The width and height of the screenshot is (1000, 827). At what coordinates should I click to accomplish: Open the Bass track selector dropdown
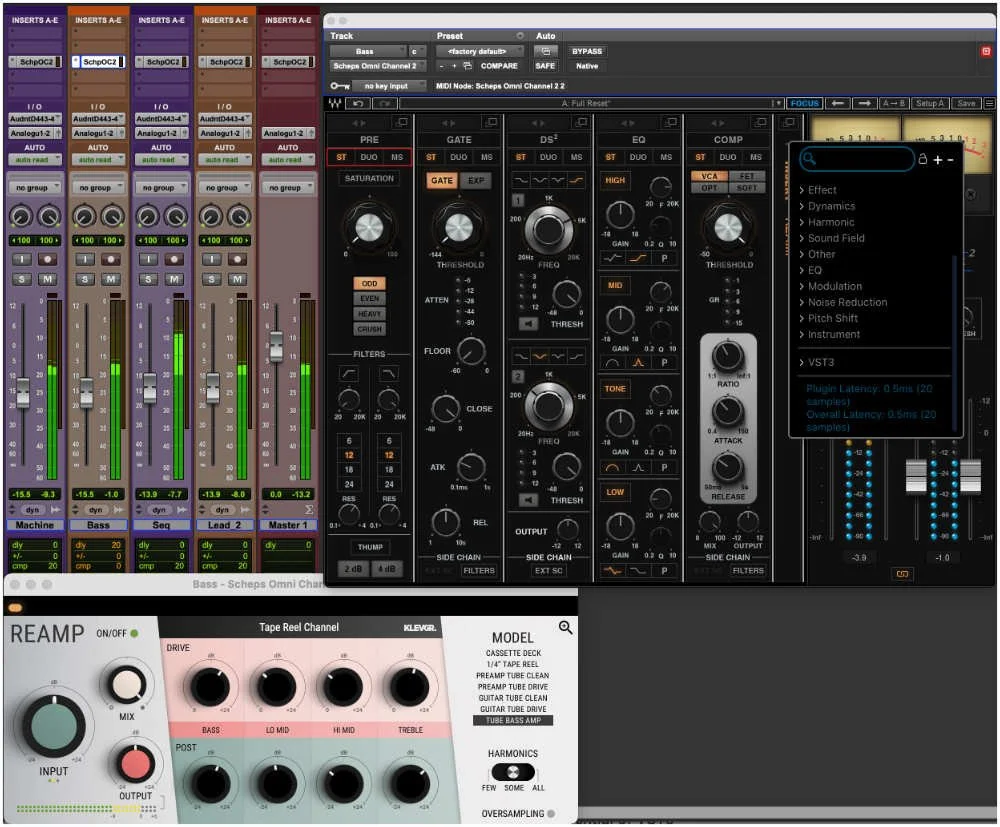point(368,51)
